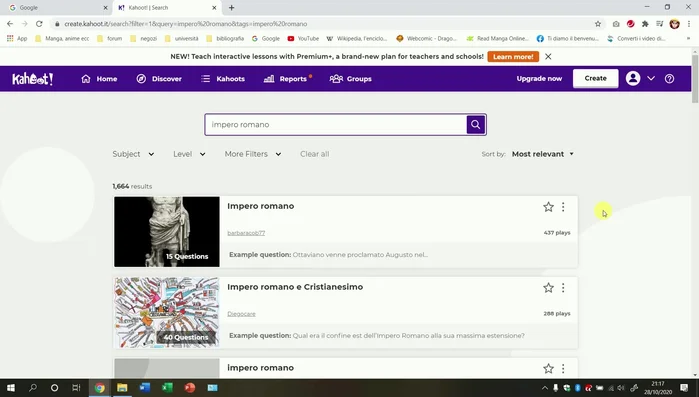Viewport: 699px width, 397px height.
Task: Open the App bookmarks shortcut
Action: [17, 39]
